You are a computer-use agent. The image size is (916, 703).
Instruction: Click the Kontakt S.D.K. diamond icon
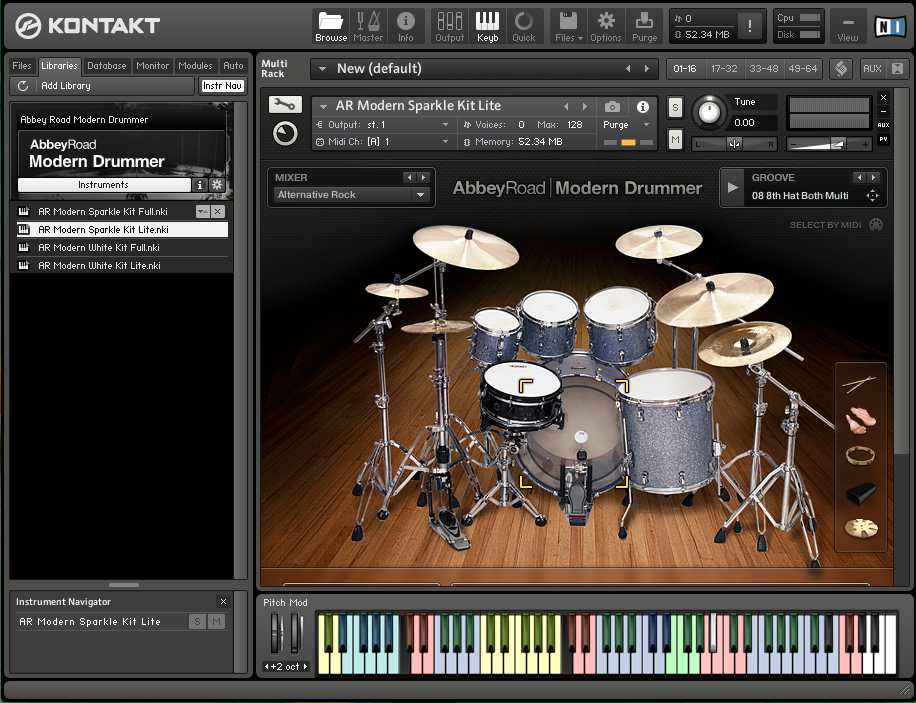point(841,68)
